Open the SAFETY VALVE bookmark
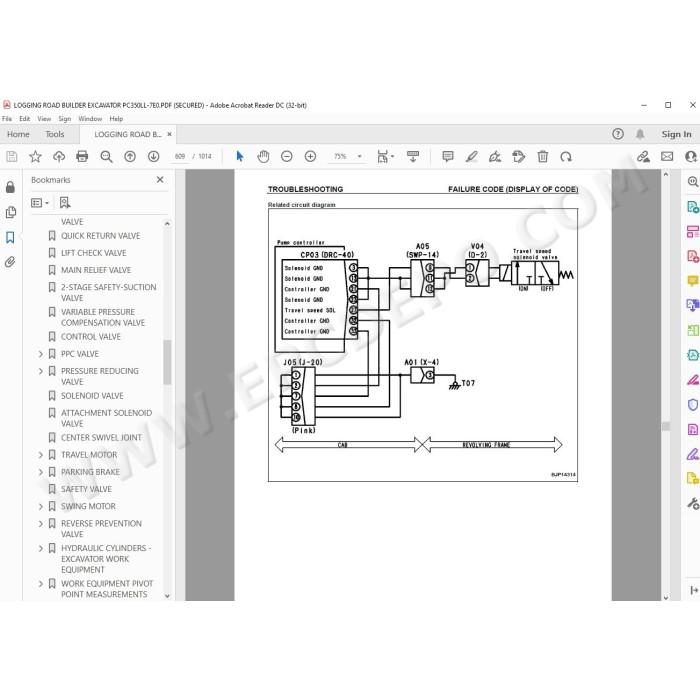This screenshot has height=700, width=700. coord(87,489)
